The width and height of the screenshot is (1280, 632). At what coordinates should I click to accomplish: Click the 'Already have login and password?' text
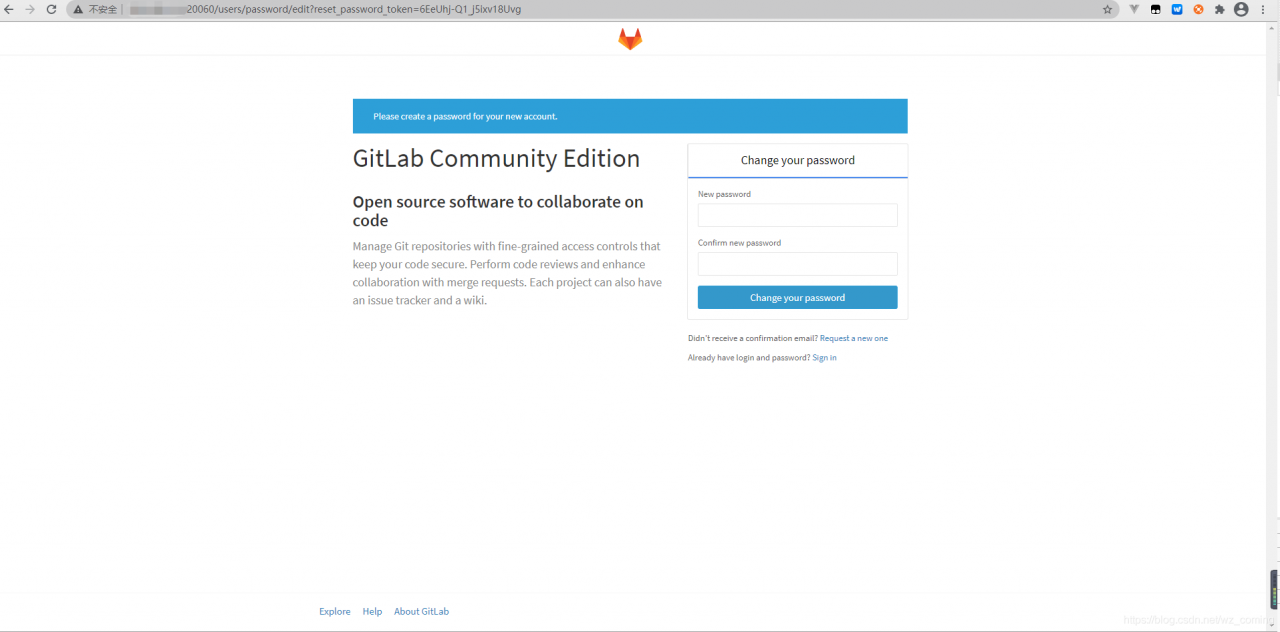pos(749,358)
